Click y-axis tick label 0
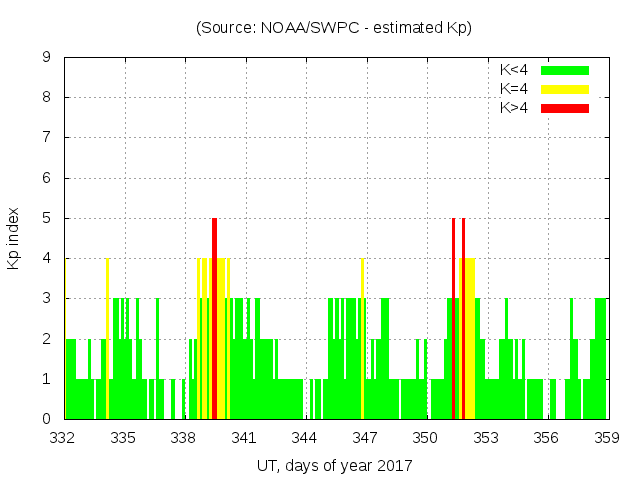 click(x=46, y=419)
